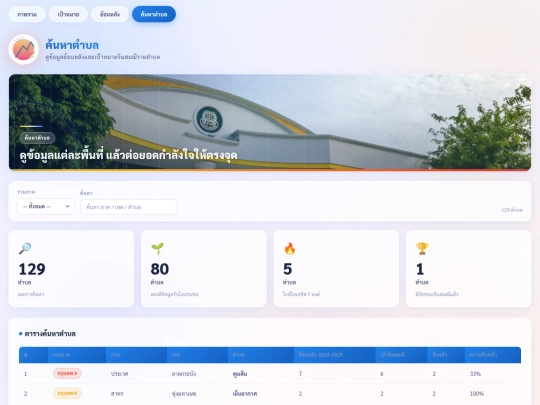
Task: Open the ย้อนหลัง history tab
Action: (110, 14)
